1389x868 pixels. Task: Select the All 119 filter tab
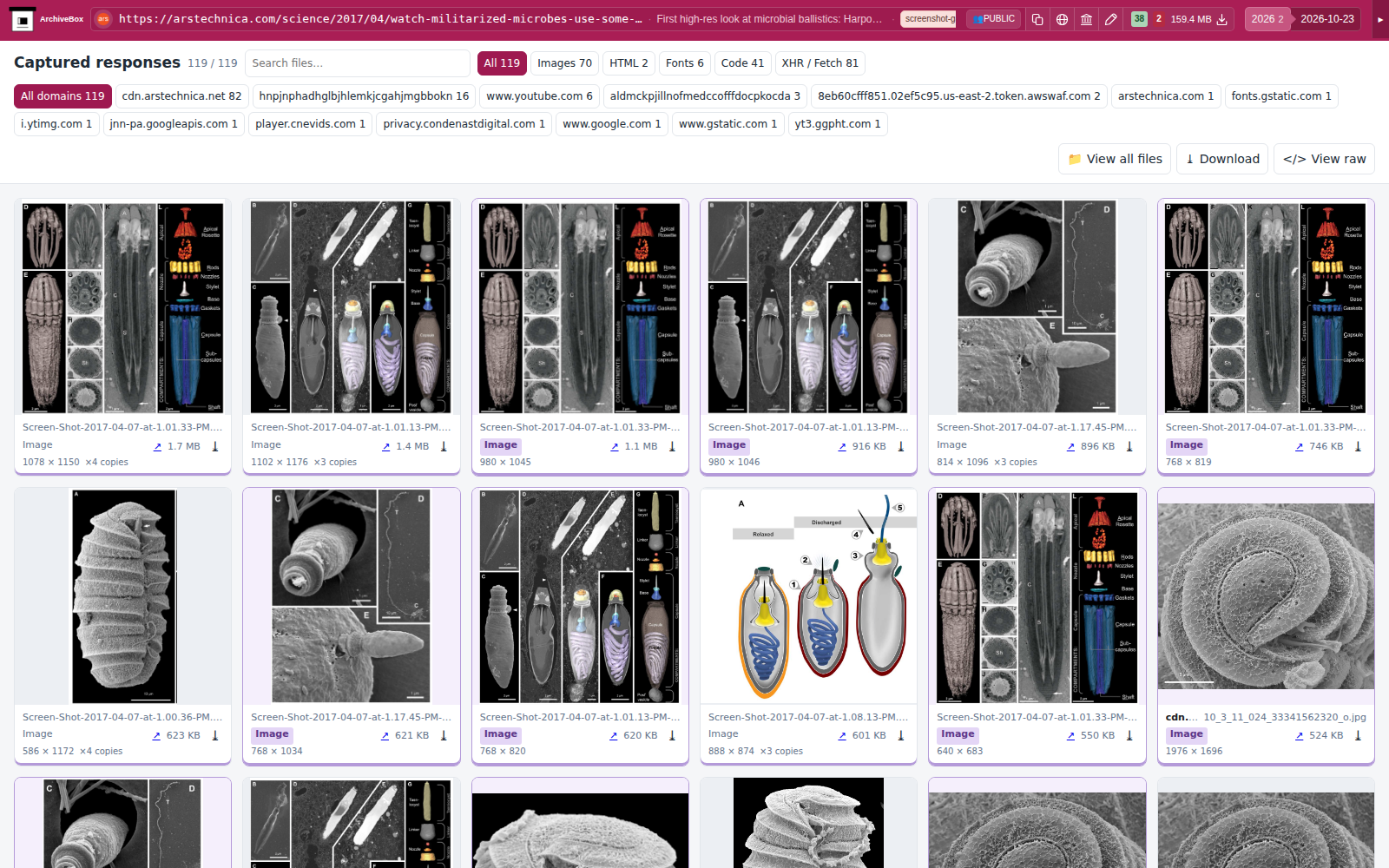(x=502, y=63)
